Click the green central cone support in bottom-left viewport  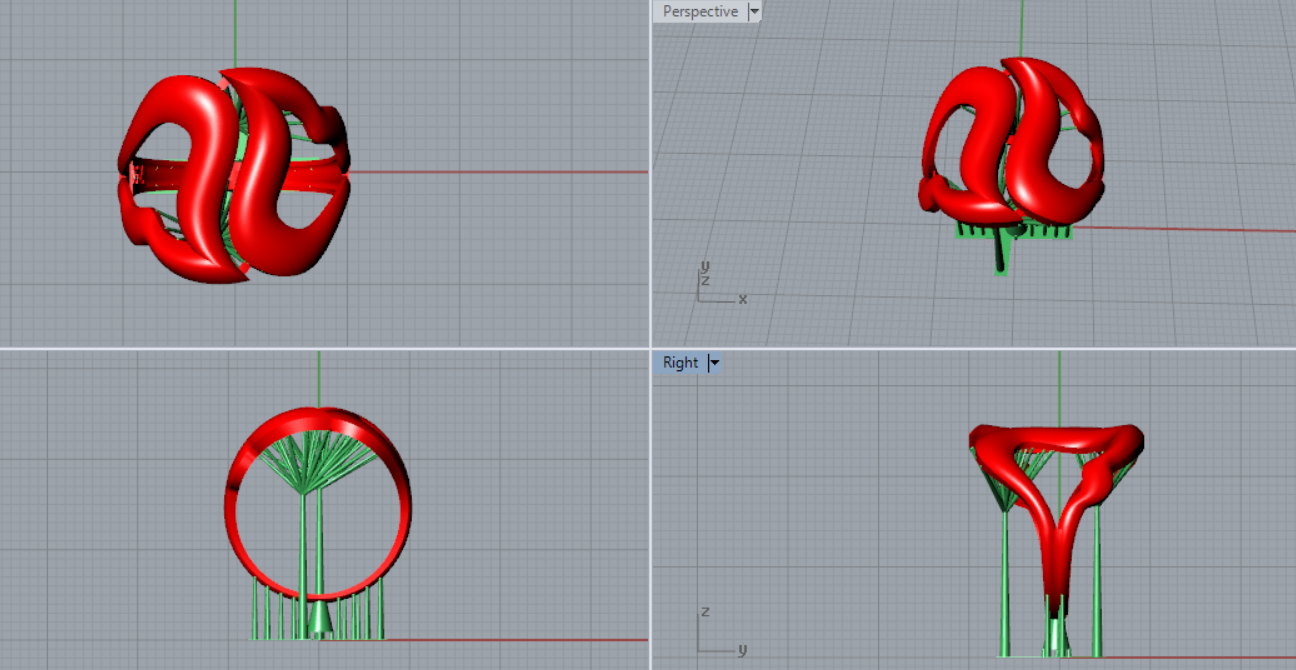320,619
